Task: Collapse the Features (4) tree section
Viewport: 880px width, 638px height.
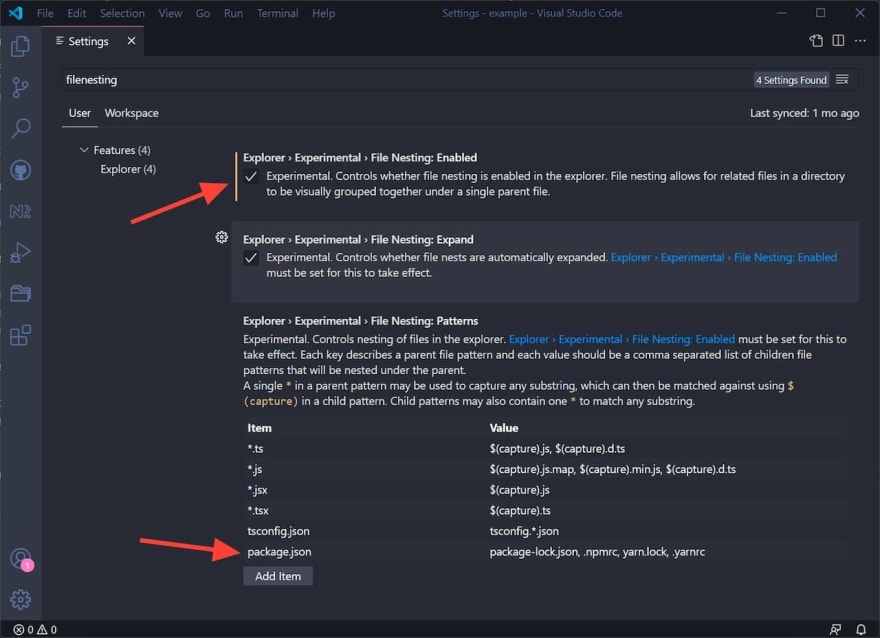Action: pos(115,150)
